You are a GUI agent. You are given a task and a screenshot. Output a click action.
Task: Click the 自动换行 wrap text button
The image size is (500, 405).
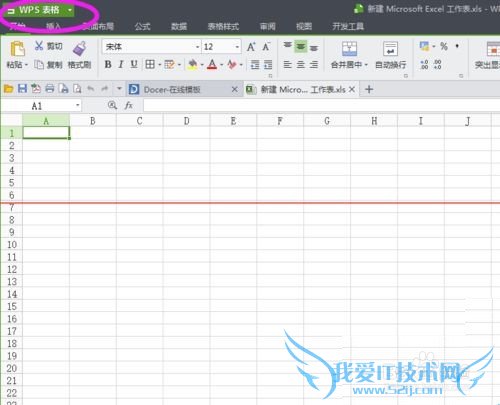390,55
